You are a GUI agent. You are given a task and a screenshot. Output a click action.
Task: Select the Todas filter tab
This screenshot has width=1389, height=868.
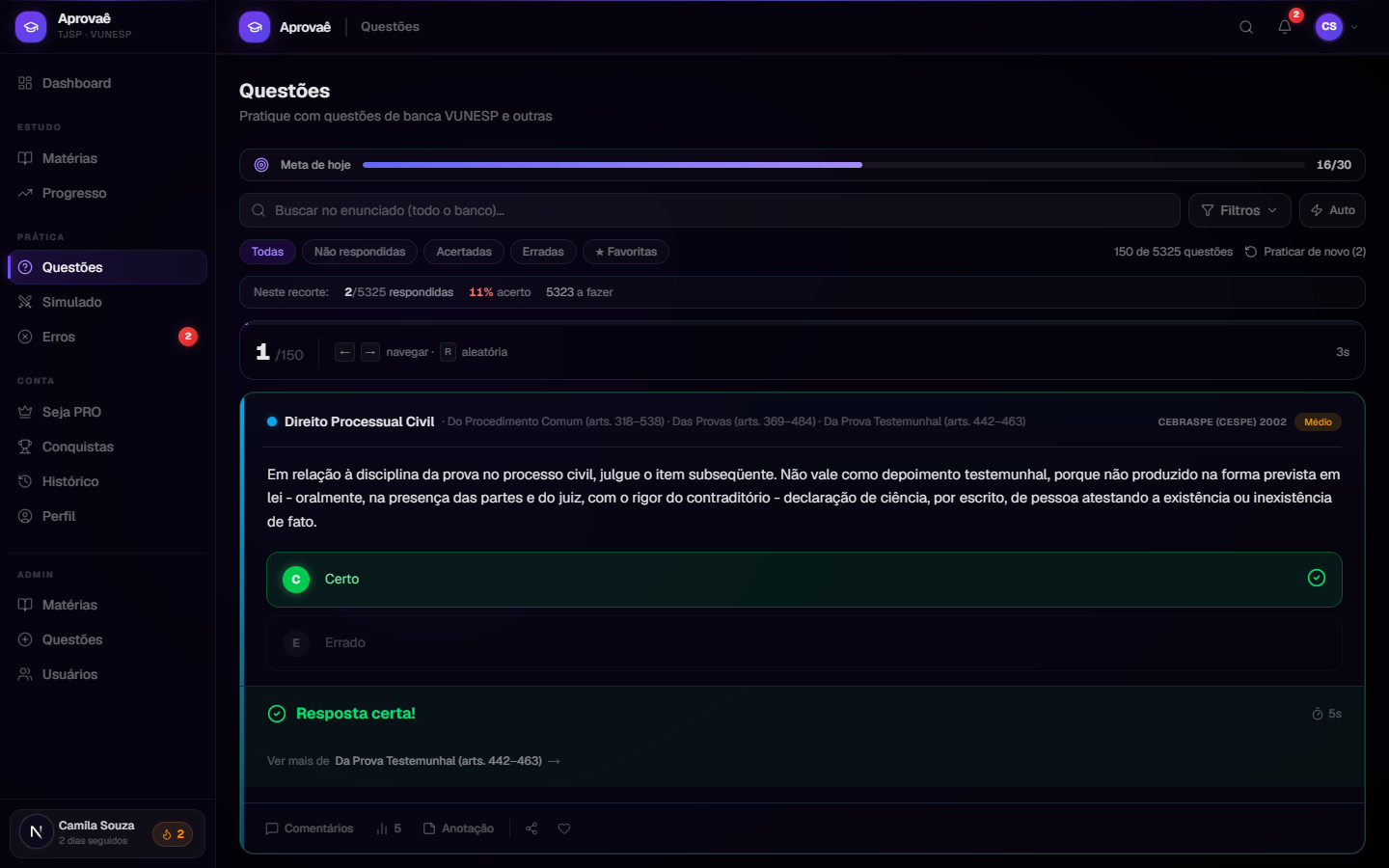pos(267,252)
